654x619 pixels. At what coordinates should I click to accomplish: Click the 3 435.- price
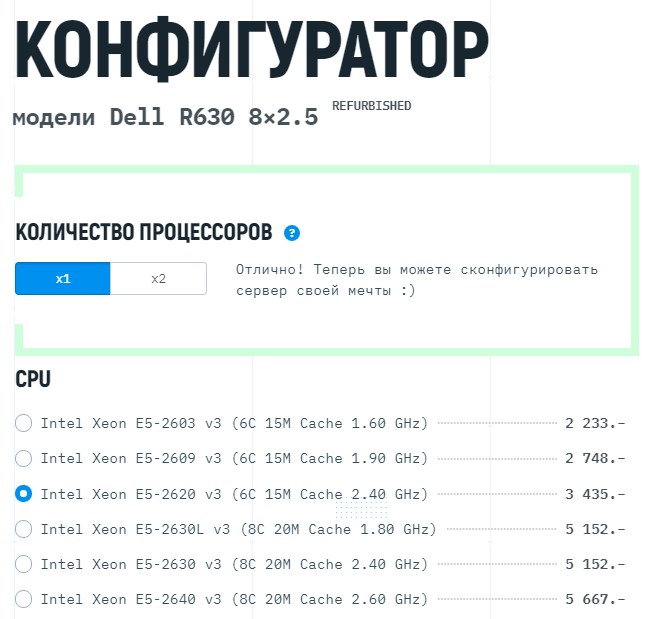595,493
